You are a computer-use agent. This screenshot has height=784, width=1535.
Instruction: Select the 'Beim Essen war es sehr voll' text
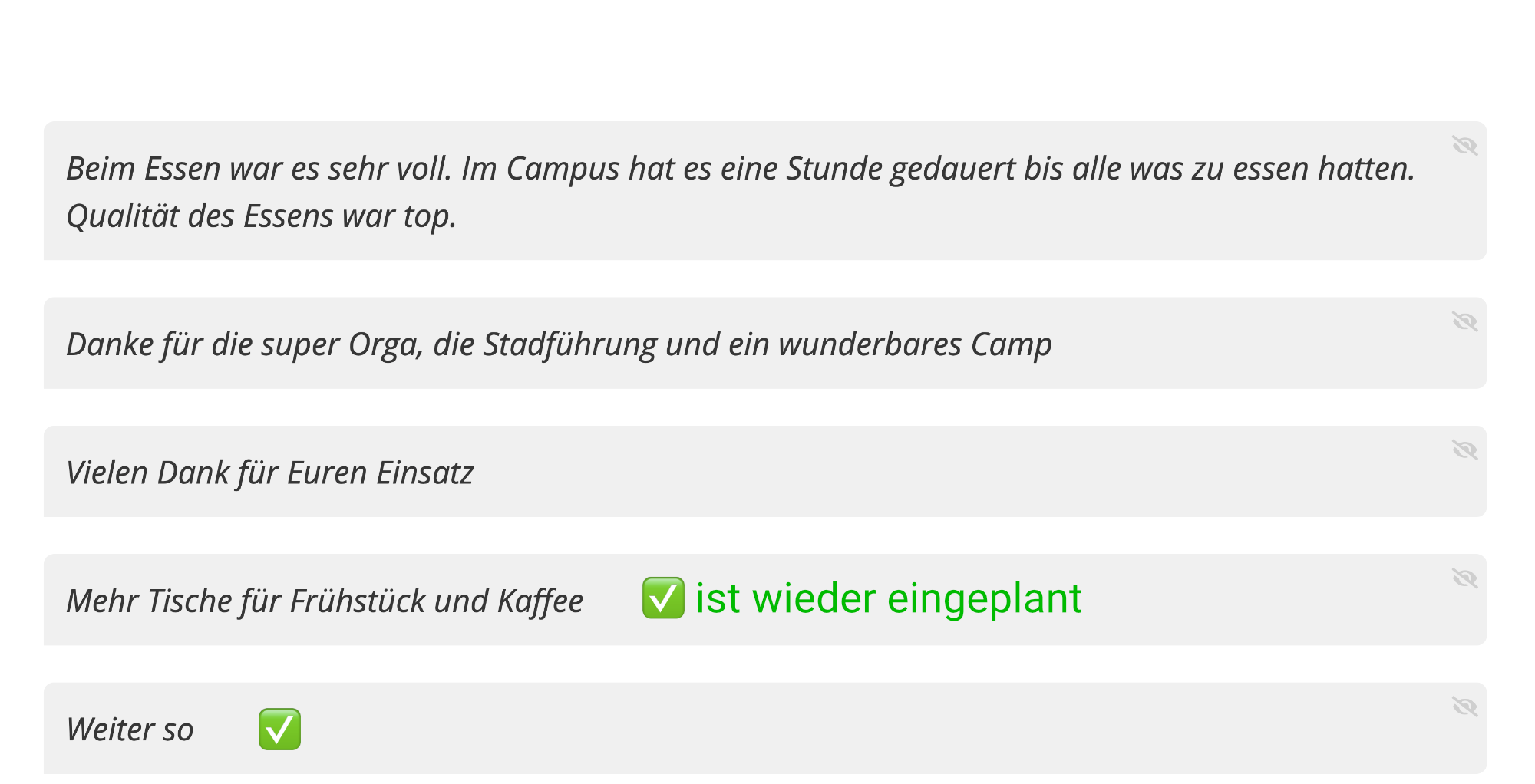259,169
